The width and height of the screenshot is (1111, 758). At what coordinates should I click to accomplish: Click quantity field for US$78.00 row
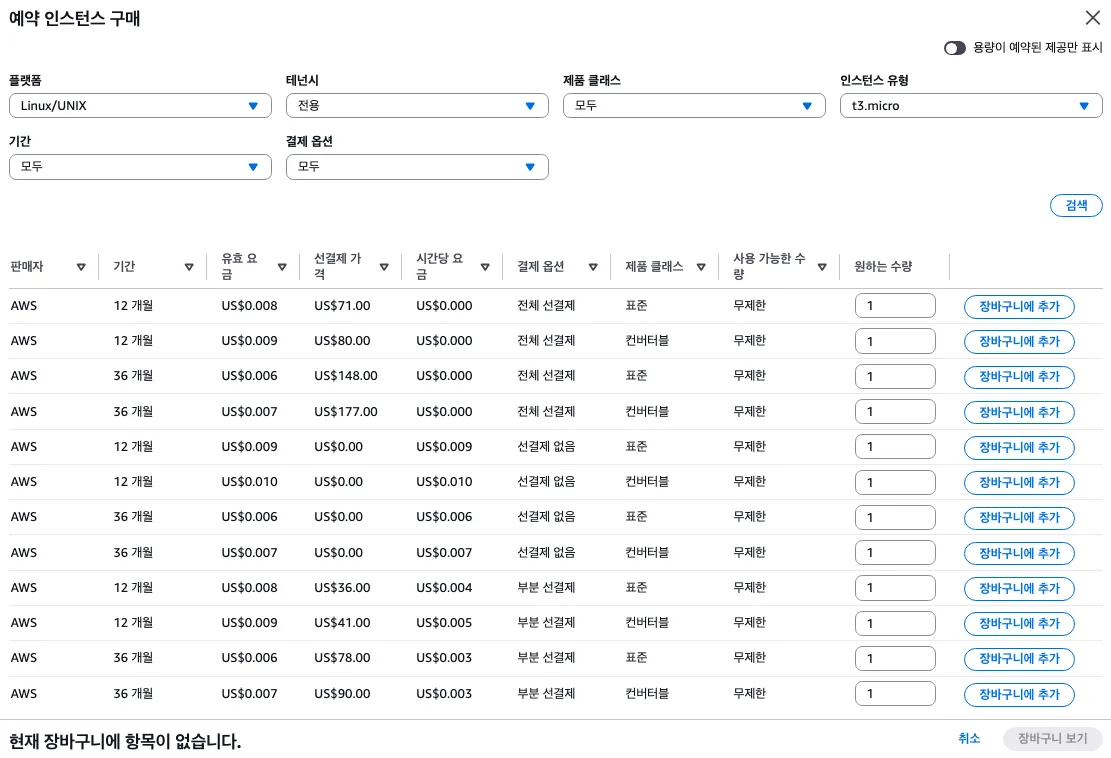[x=895, y=659]
